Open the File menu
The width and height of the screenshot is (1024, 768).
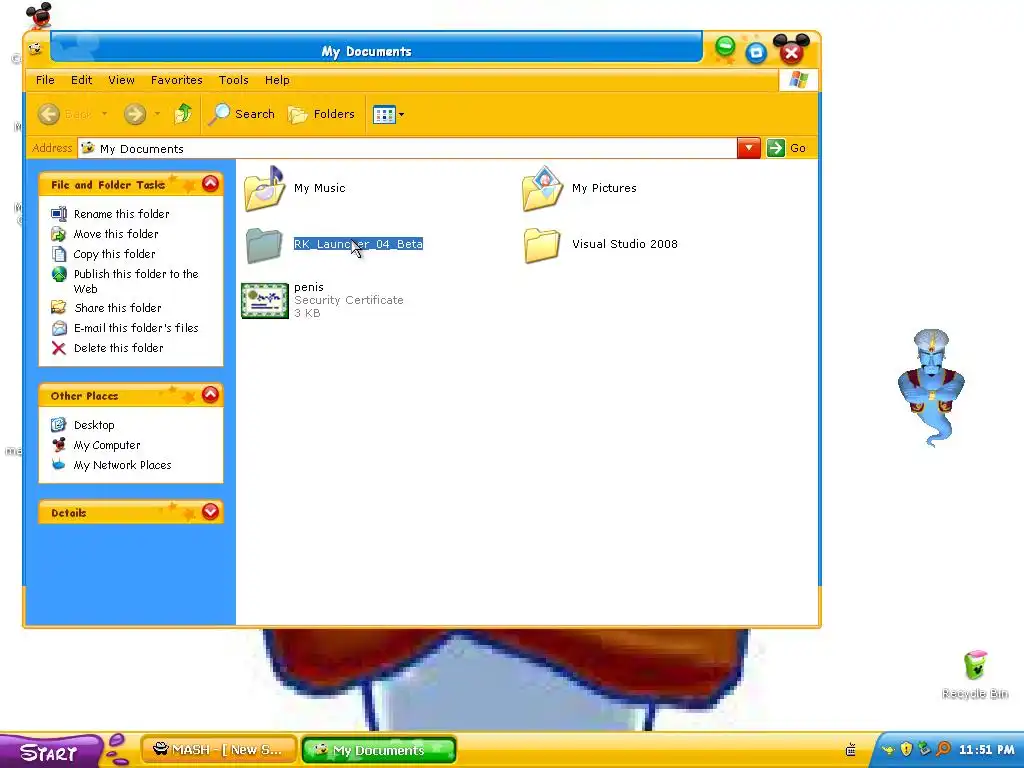tap(45, 80)
